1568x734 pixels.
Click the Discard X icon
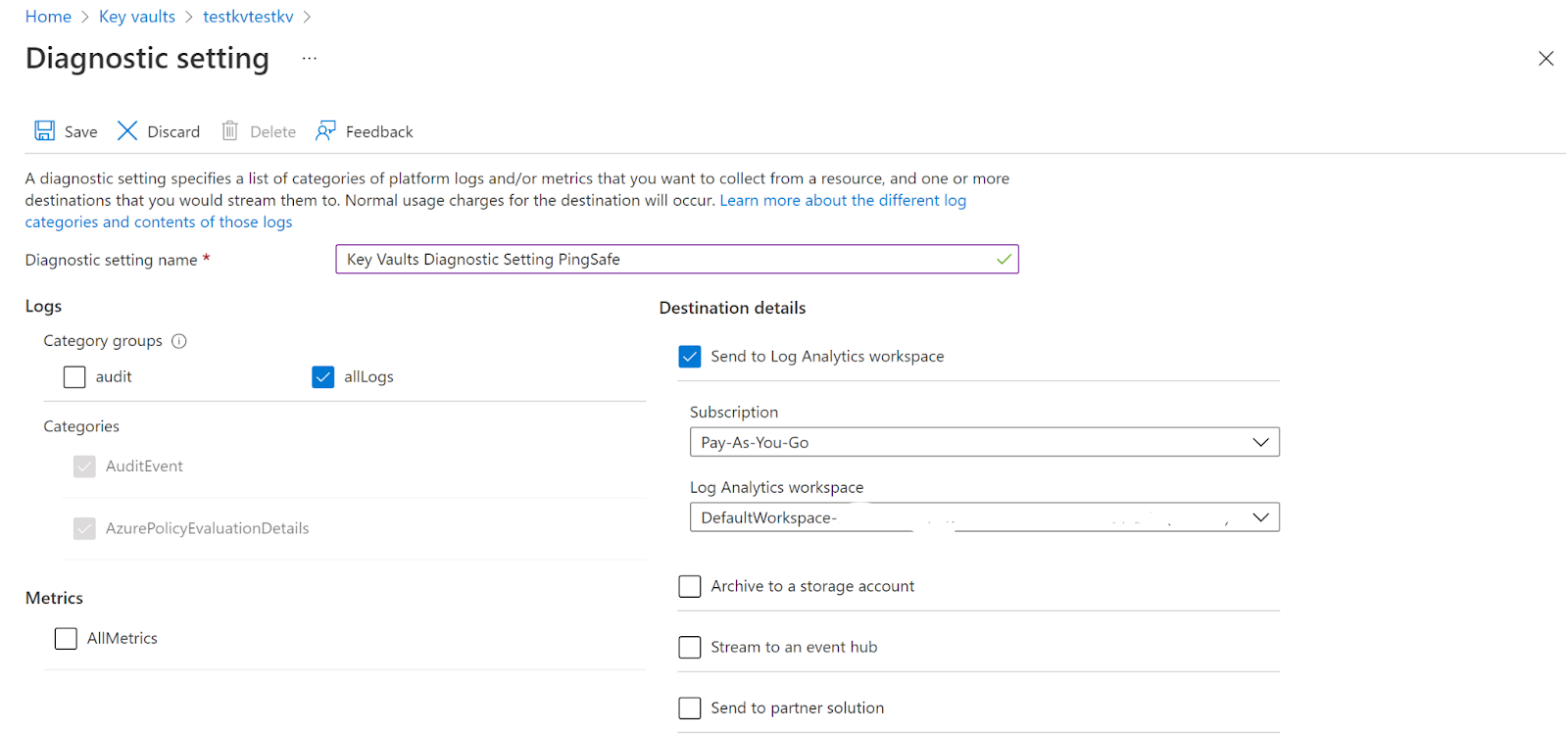click(x=127, y=131)
